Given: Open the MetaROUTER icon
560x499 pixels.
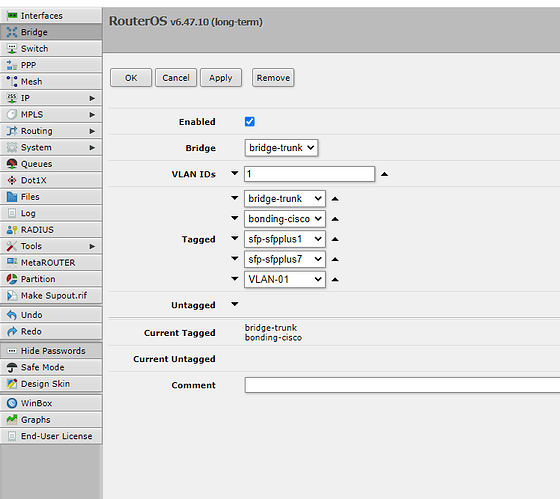Looking at the screenshot, I should (12, 263).
